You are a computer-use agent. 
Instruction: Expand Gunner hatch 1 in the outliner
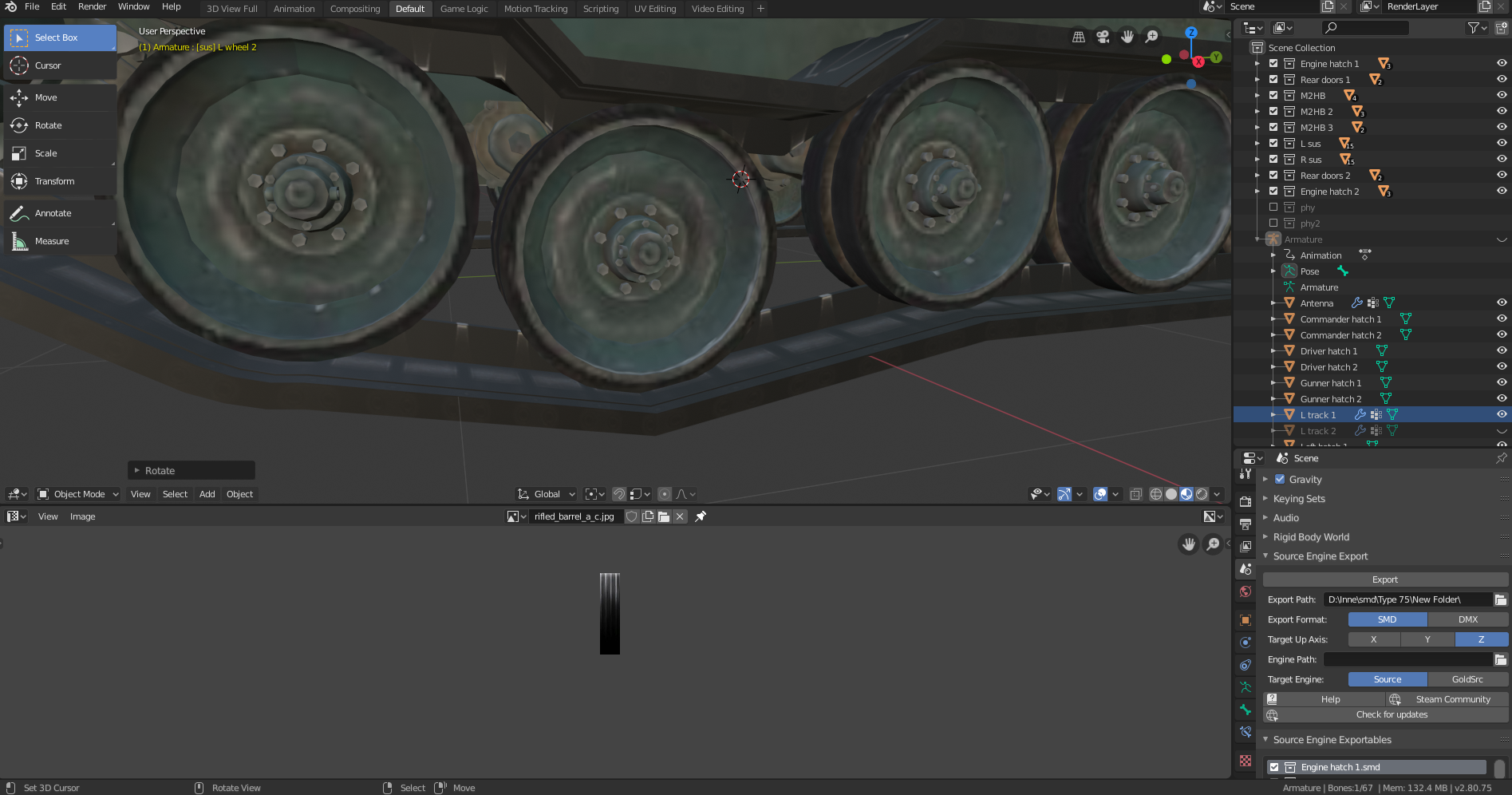[x=1273, y=382]
